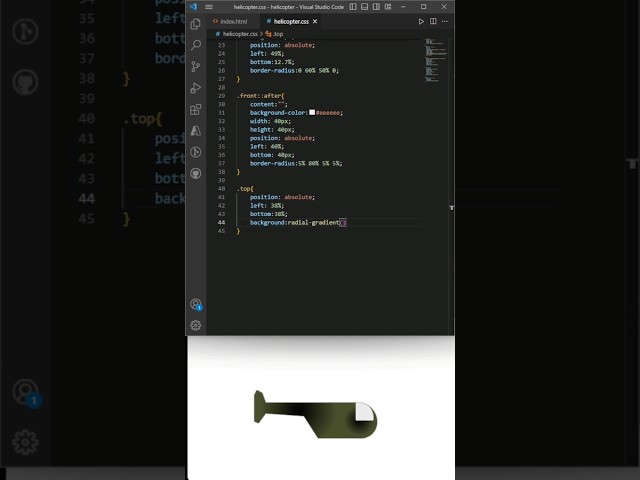Open the More Actions ellipsis menu
Screen dimensions: 640x480
pos(445,21)
